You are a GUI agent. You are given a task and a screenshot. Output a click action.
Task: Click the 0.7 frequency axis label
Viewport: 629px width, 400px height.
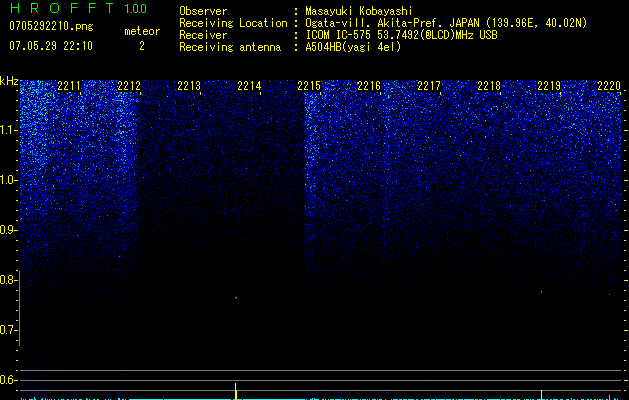[x=7, y=330]
